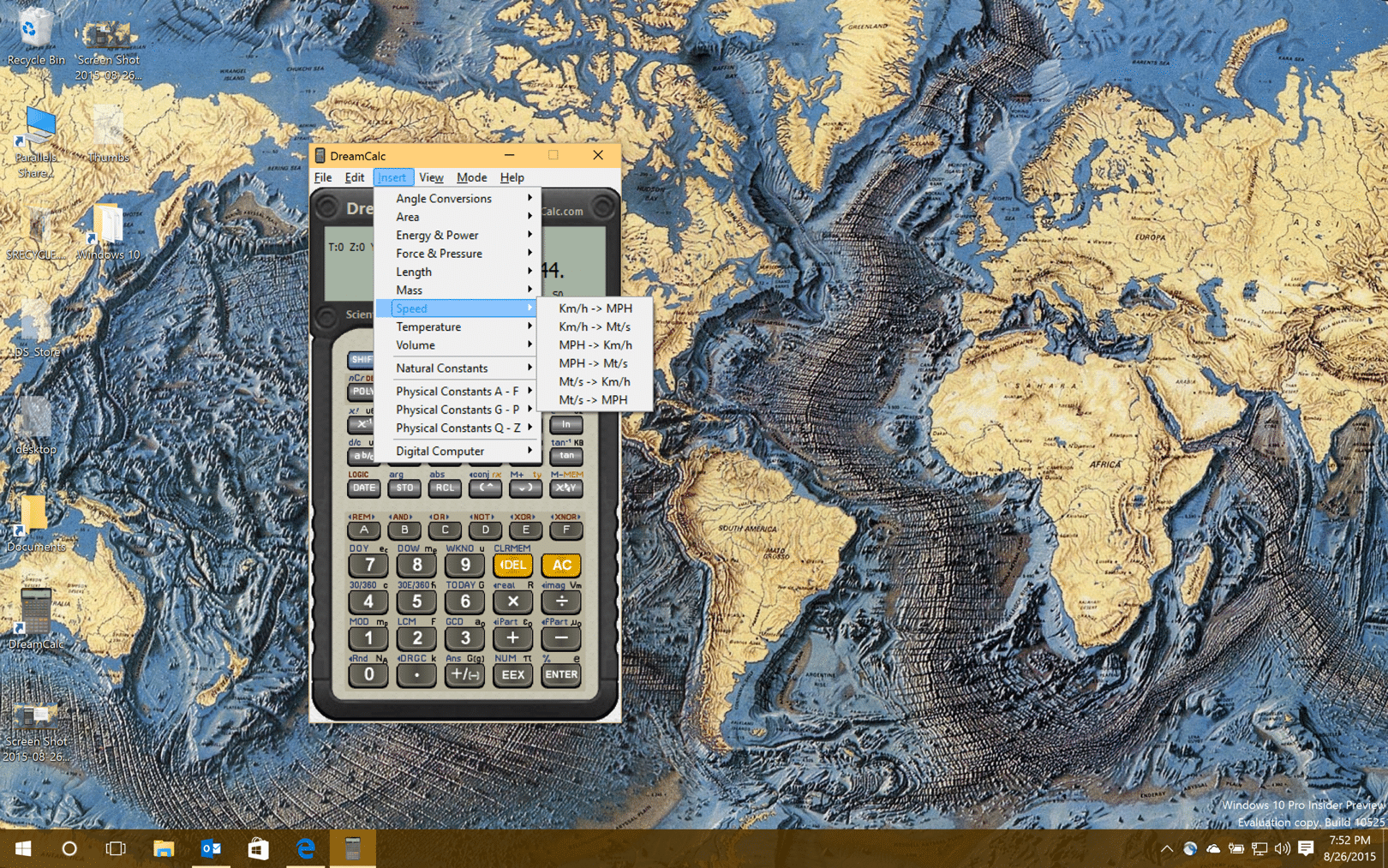Click the 3 digit key
Screen dimensions: 1388x868
pos(464,638)
